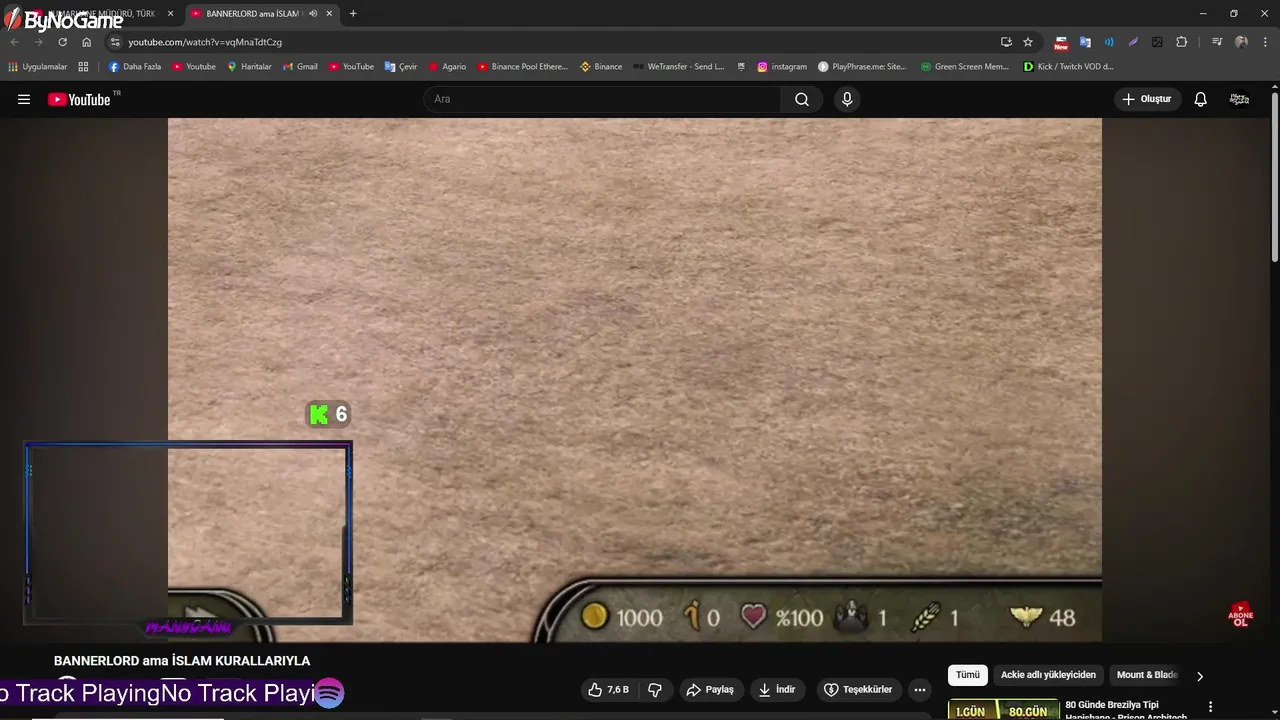The image size is (1280, 720).
Task: Open the Extensions puzzle-piece menu
Action: pos(1182,42)
